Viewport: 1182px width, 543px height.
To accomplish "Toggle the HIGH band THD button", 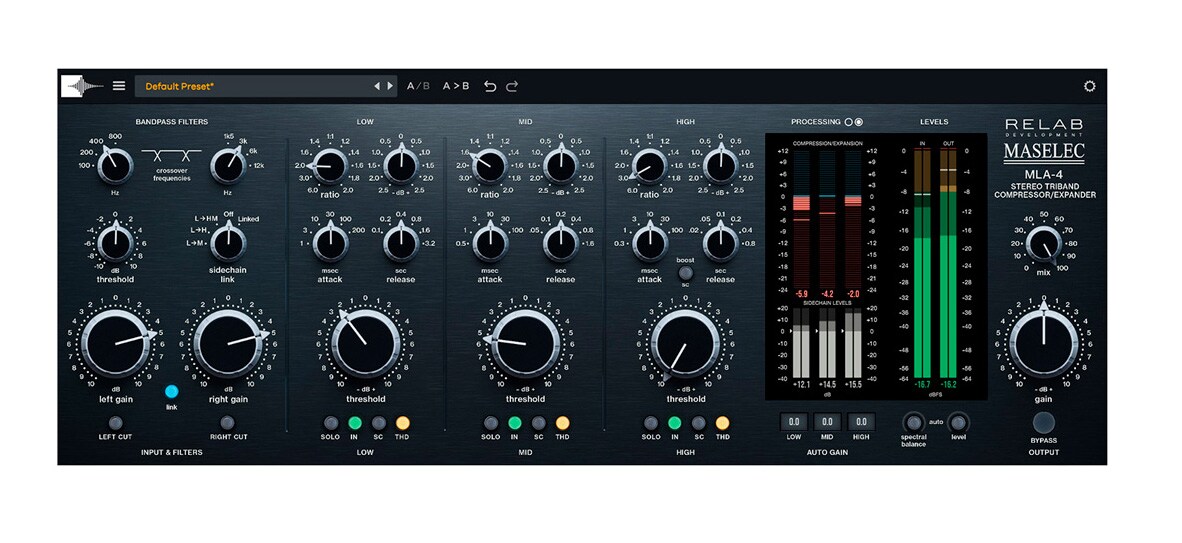I will coord(722,423).
